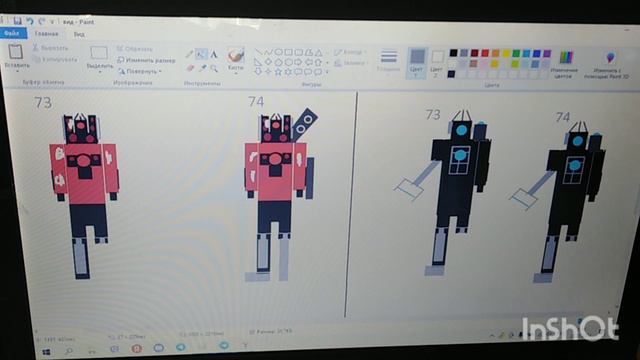640x360 pixels.
Task: Click the Redo arrow in title bar
Action: (x=41, y=21)
